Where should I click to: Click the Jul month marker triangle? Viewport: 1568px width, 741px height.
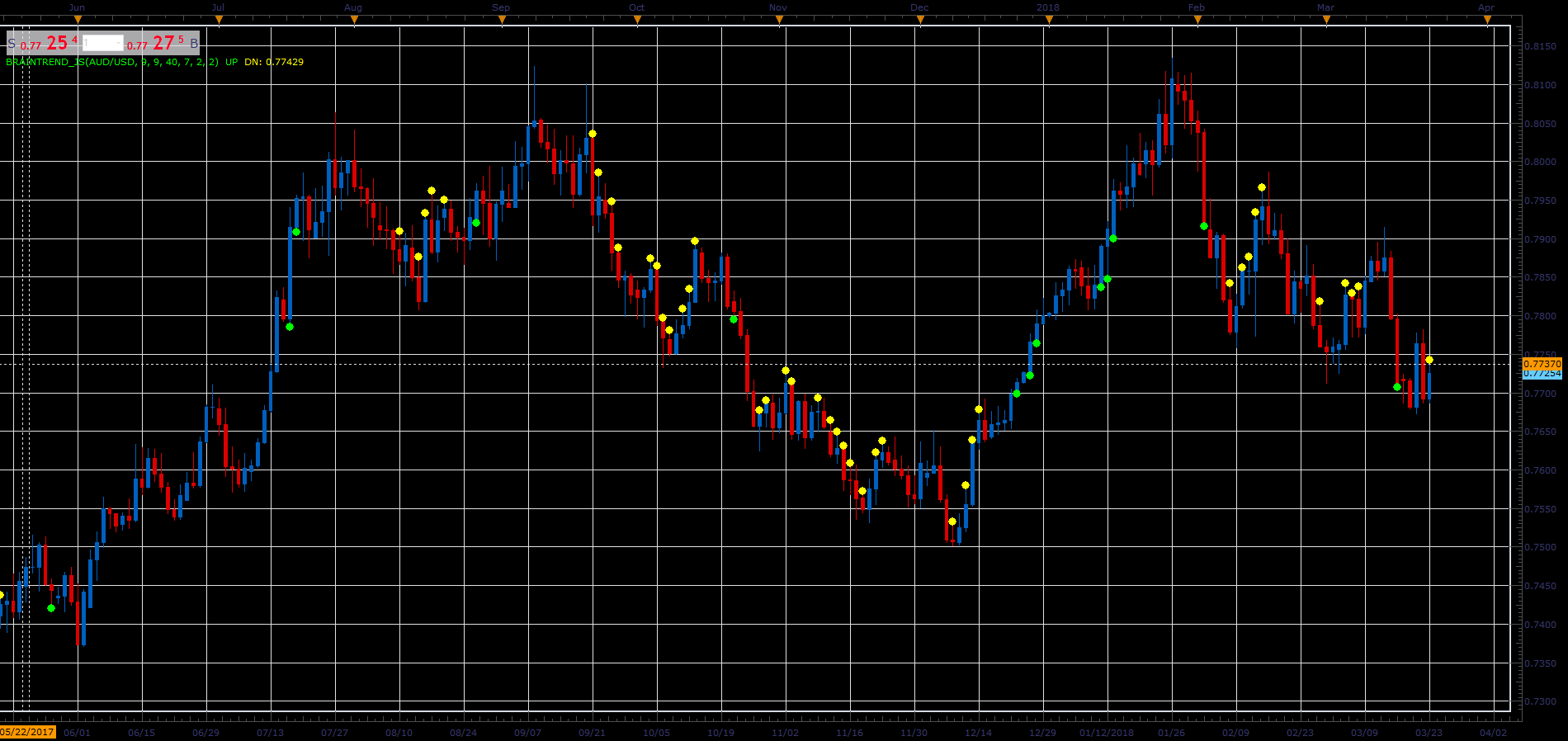pos(219,21)
